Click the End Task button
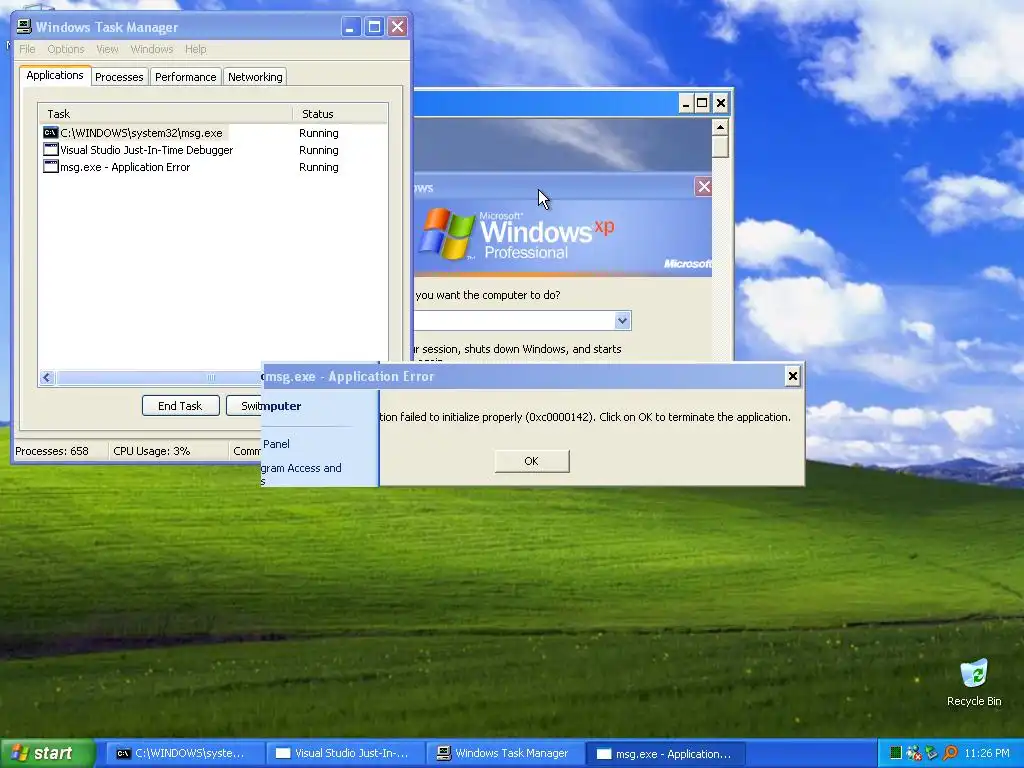This screenshot has width=1024, height=768. click(x=180, y=406)
